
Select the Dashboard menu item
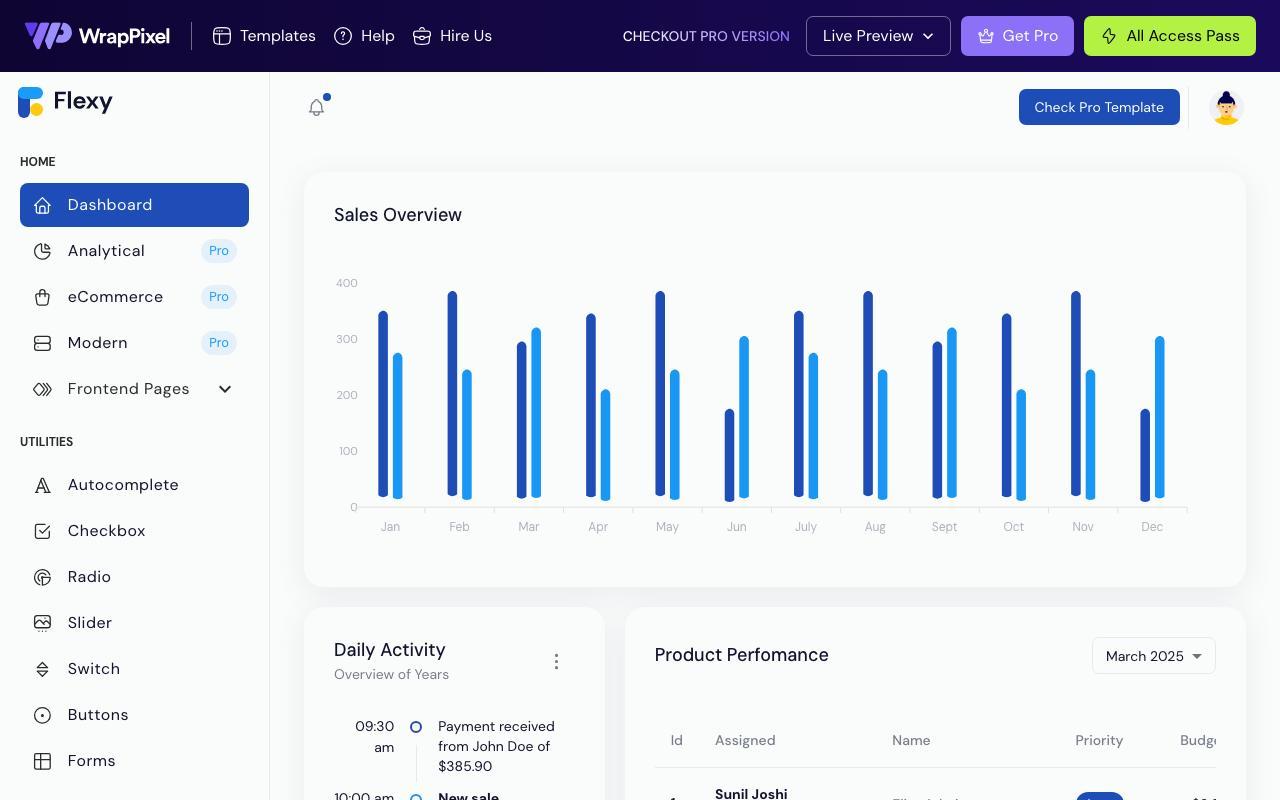[x=134, y=205]
